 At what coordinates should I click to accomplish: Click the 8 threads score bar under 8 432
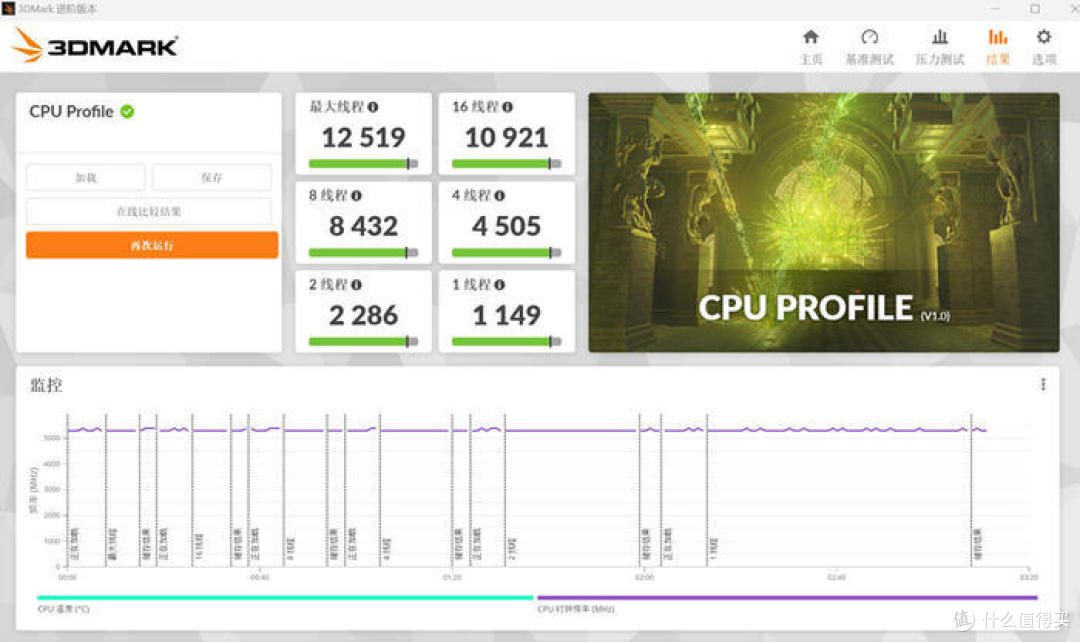(363, 253)
